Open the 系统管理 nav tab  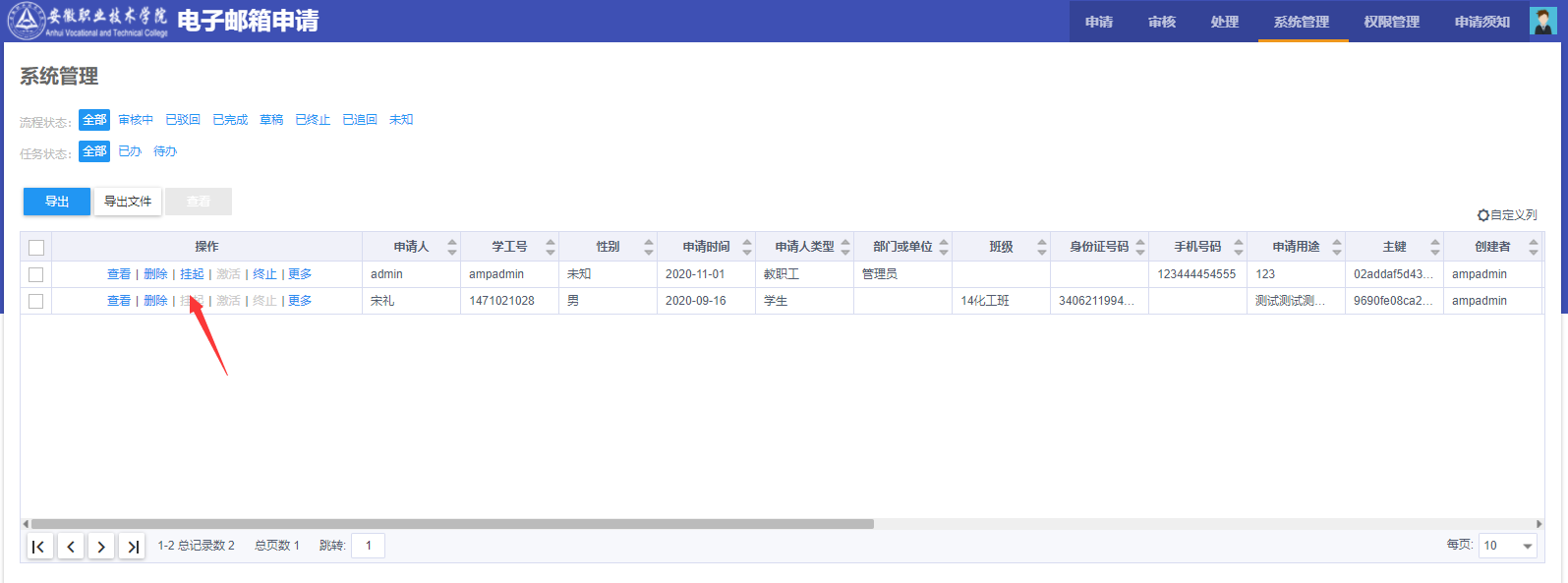click(1302, 22)
